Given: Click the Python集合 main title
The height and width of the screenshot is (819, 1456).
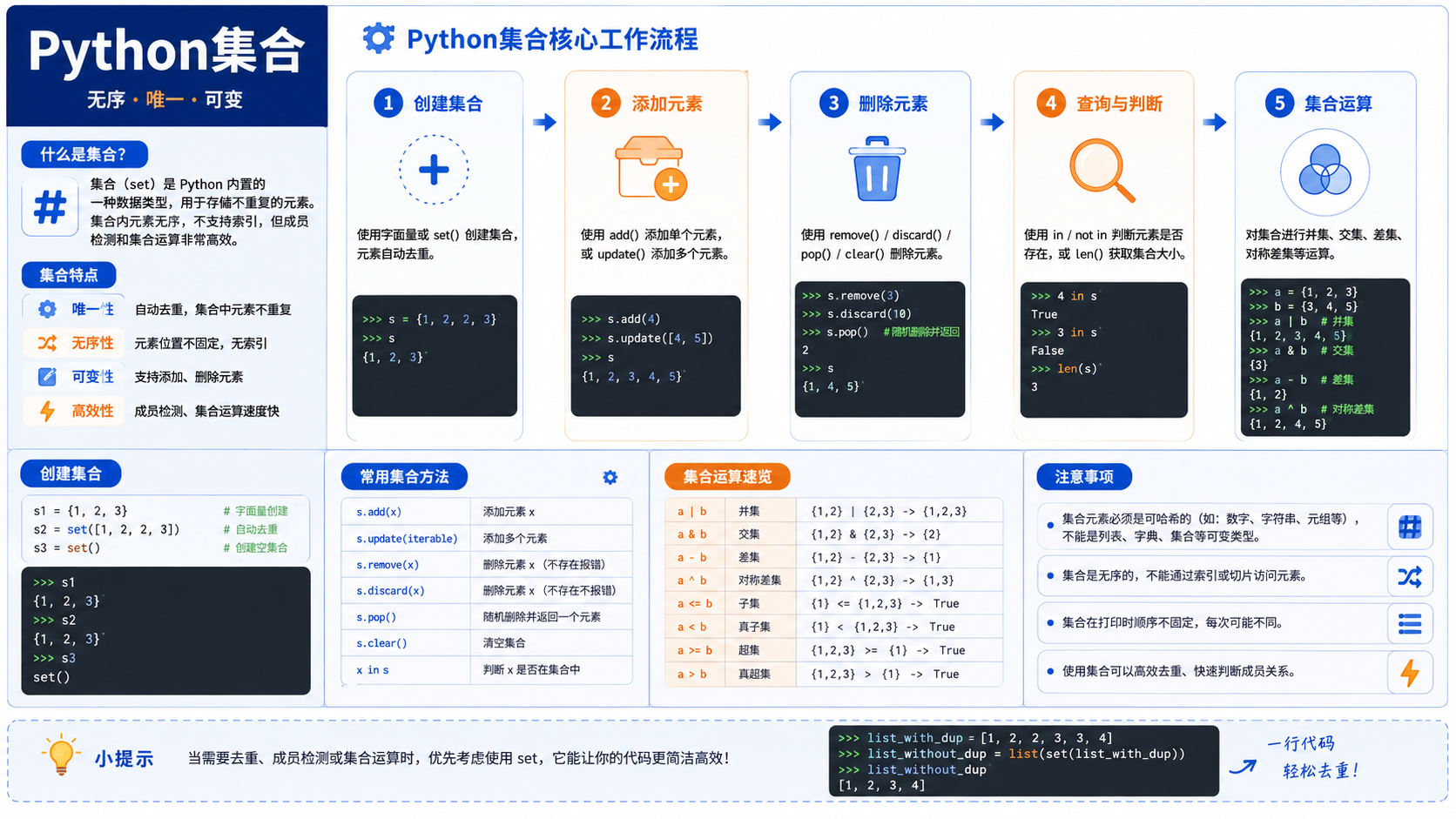Looking at the screenshot, I should tap(166, 50).
